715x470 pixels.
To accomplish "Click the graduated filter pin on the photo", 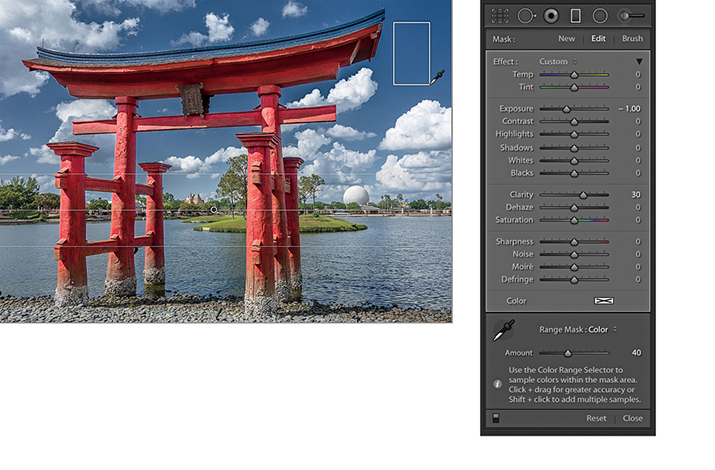I will pos(213,209).
